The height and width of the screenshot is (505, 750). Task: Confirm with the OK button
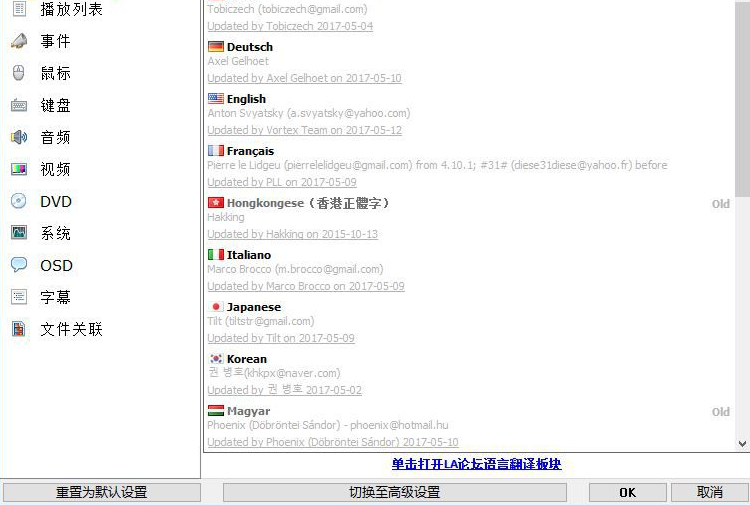click(x=628, y=492)
